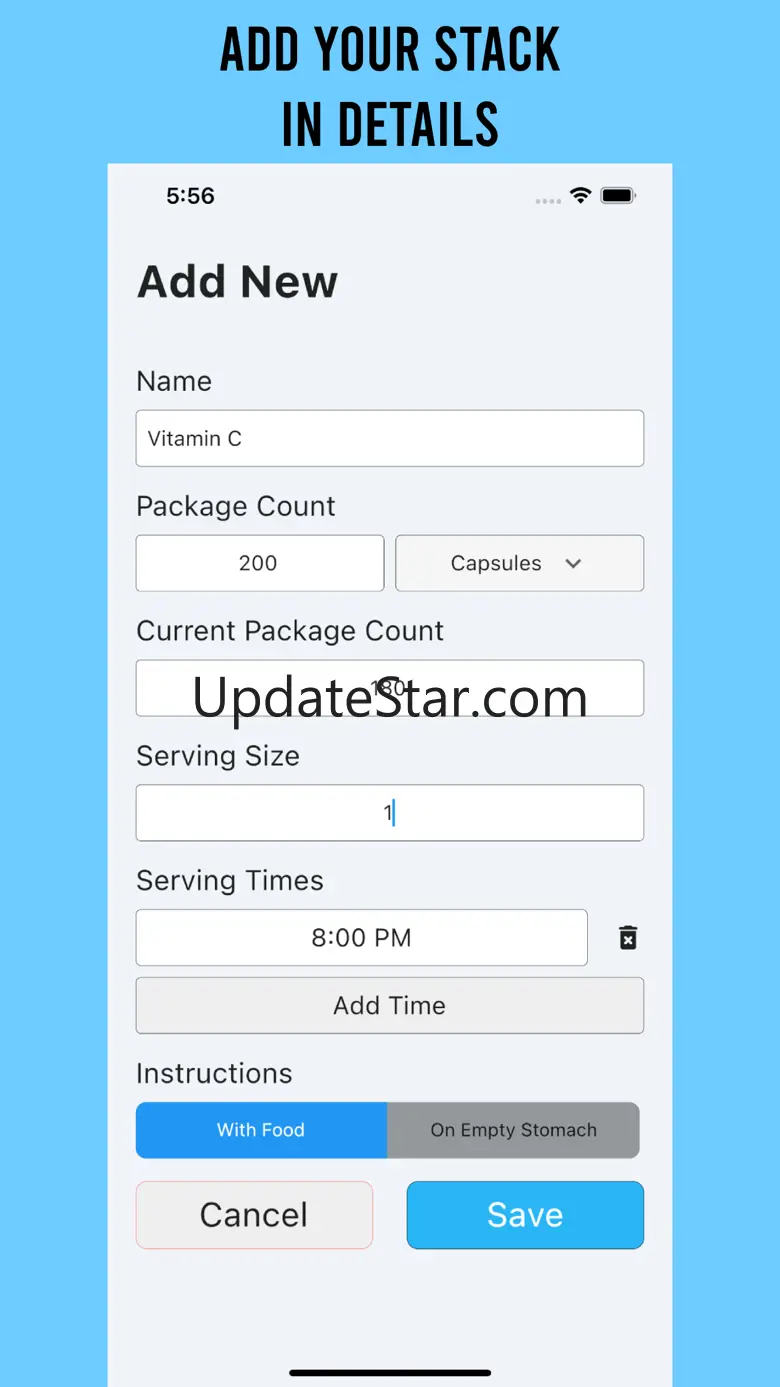This screenshot has width=780, height=1387.
Task: Tap the 5:56 clock in status bar
Action: [190, 196]
